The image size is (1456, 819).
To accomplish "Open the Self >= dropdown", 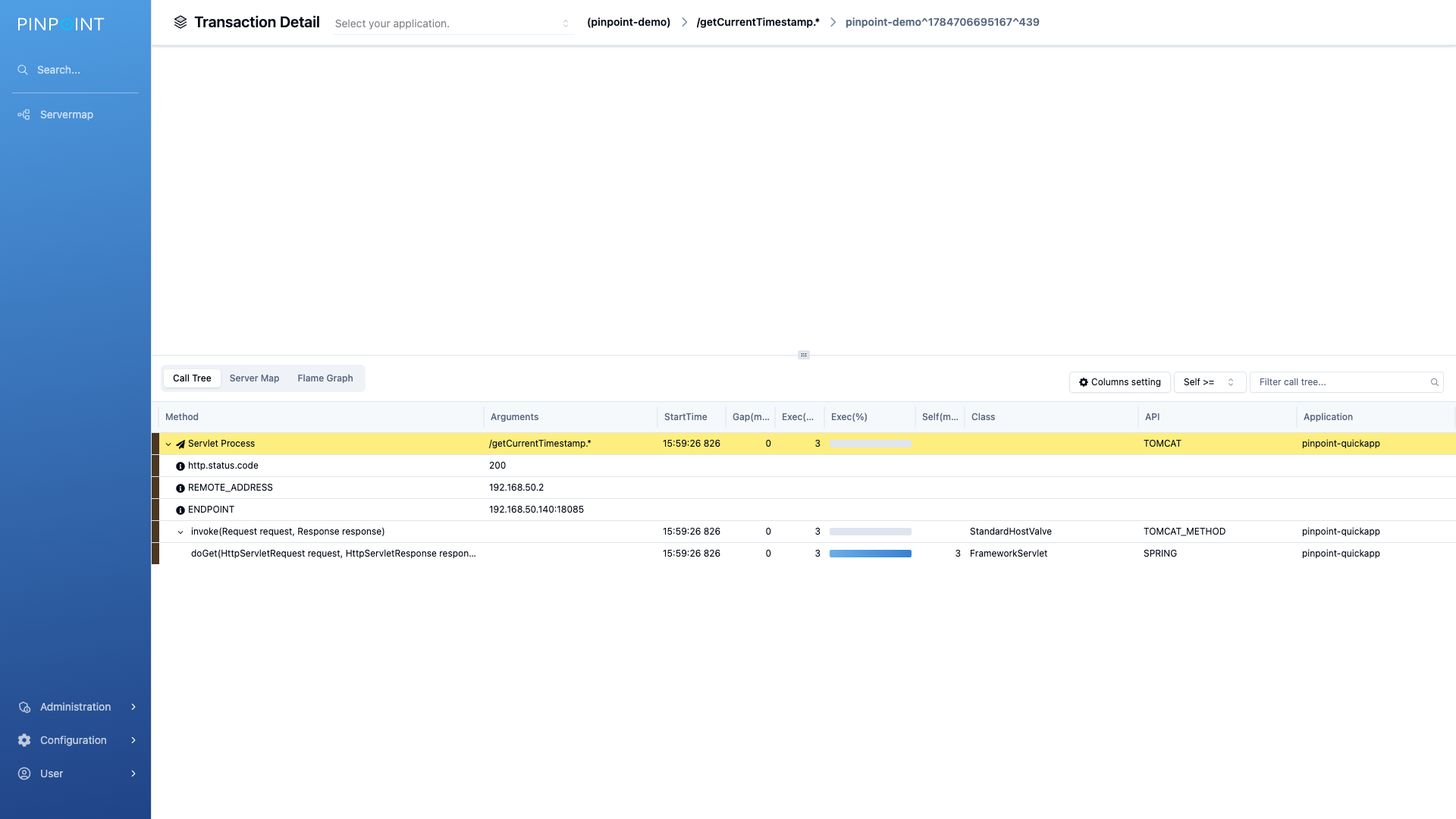I will point(1210,382).
